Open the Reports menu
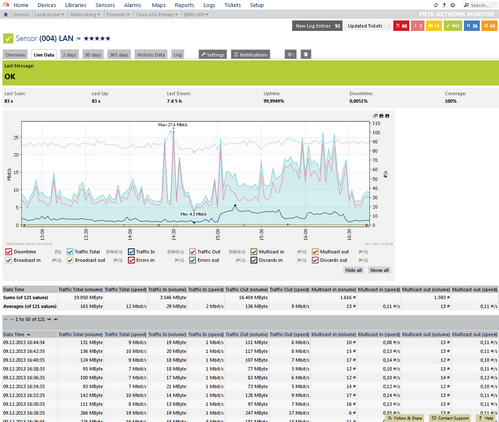 pos(184,5)
